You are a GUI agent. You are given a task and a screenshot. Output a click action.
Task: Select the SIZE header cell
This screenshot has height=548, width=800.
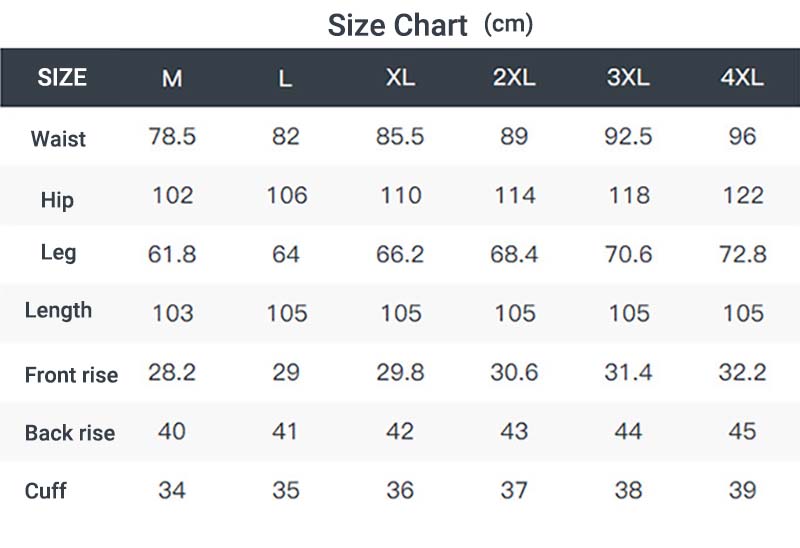tap(62, 78)
